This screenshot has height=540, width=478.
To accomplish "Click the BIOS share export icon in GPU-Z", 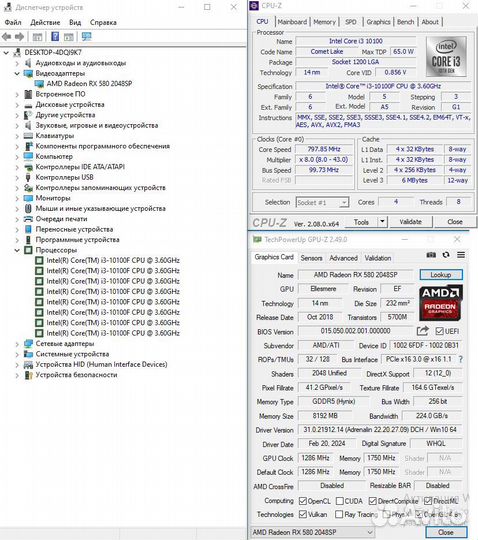I will [423, 331].
